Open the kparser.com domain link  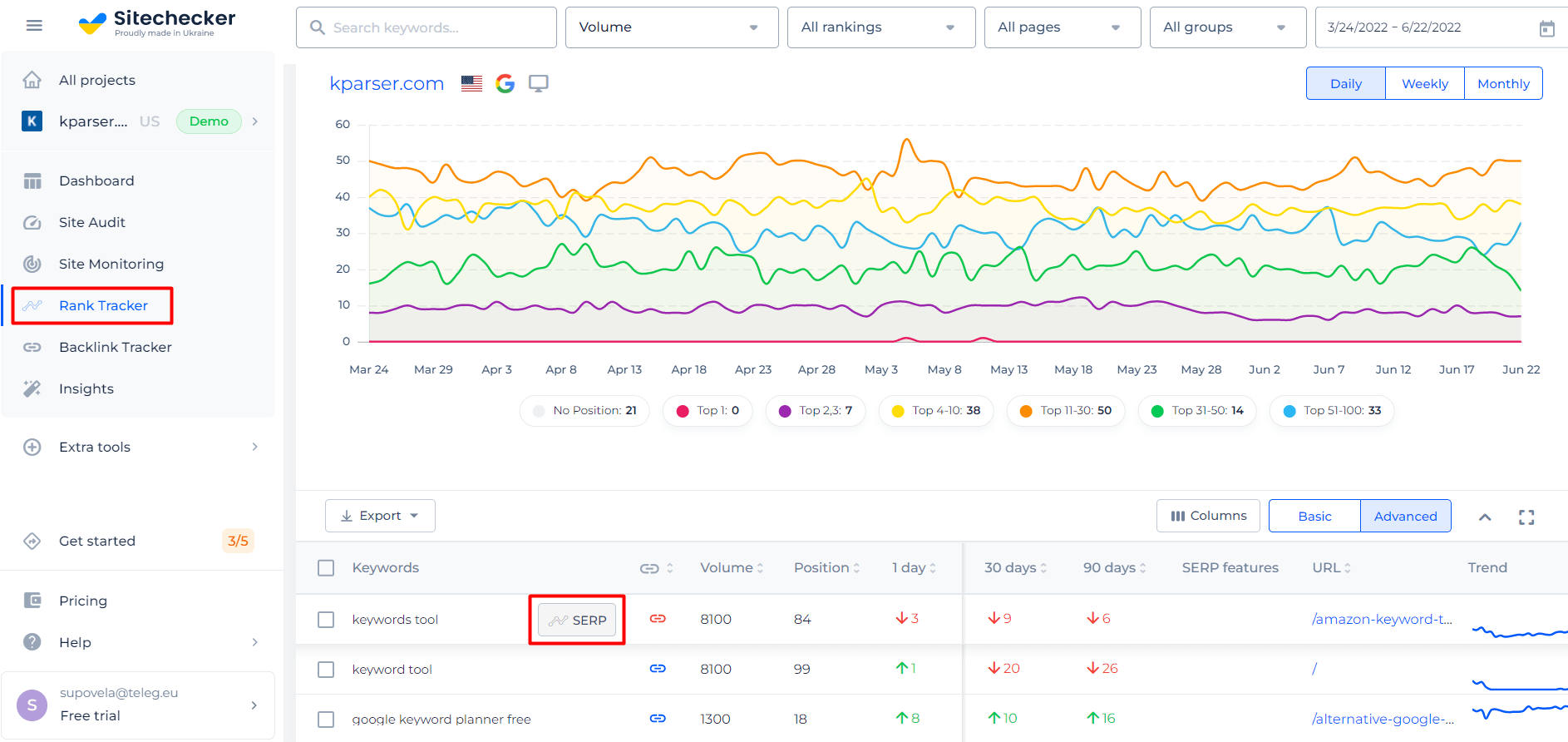(x=387, y=83)
